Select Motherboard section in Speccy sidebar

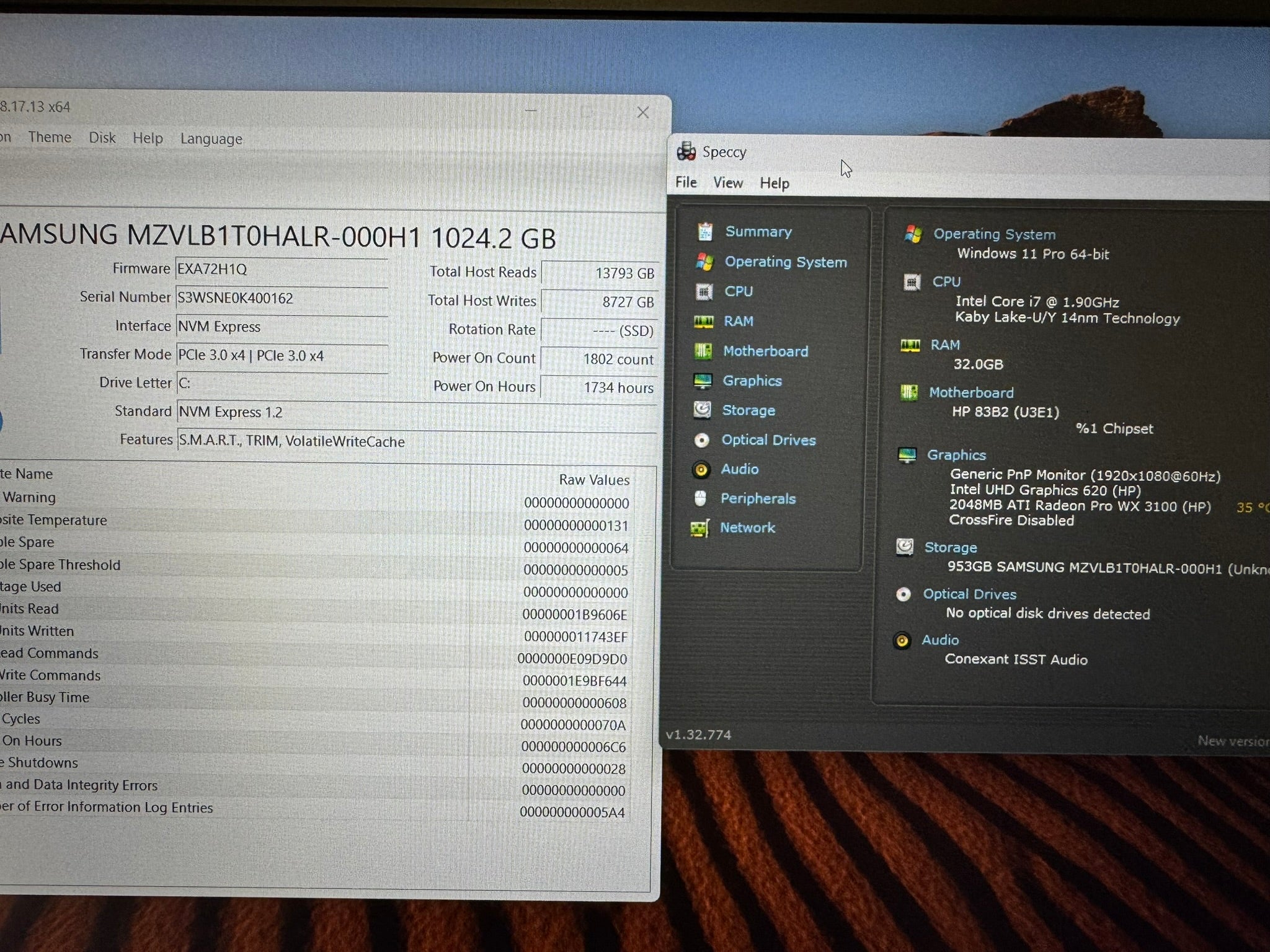(x=765, y=351)
